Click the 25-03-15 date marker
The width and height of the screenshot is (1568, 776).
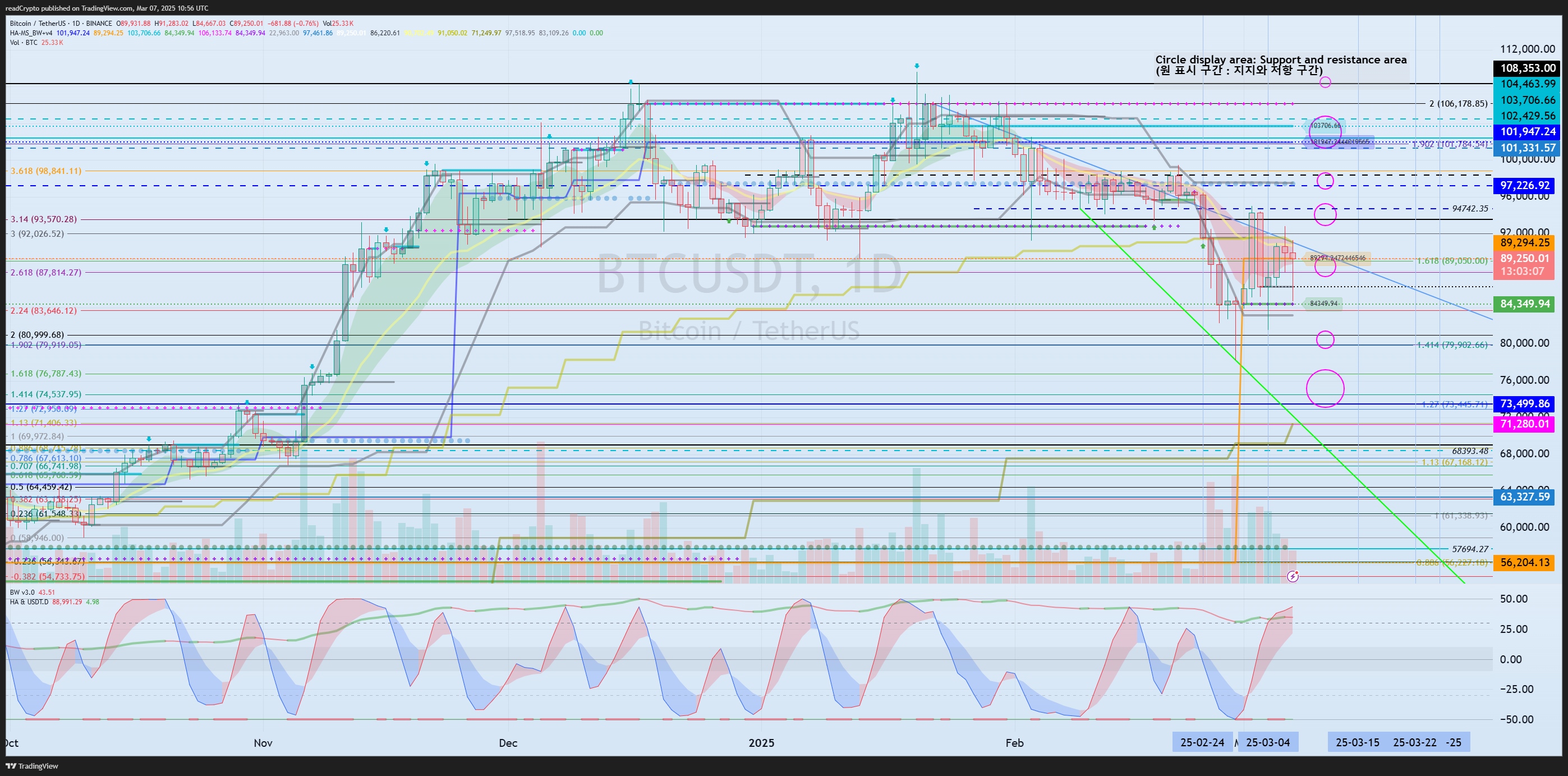click(1358, 742)
